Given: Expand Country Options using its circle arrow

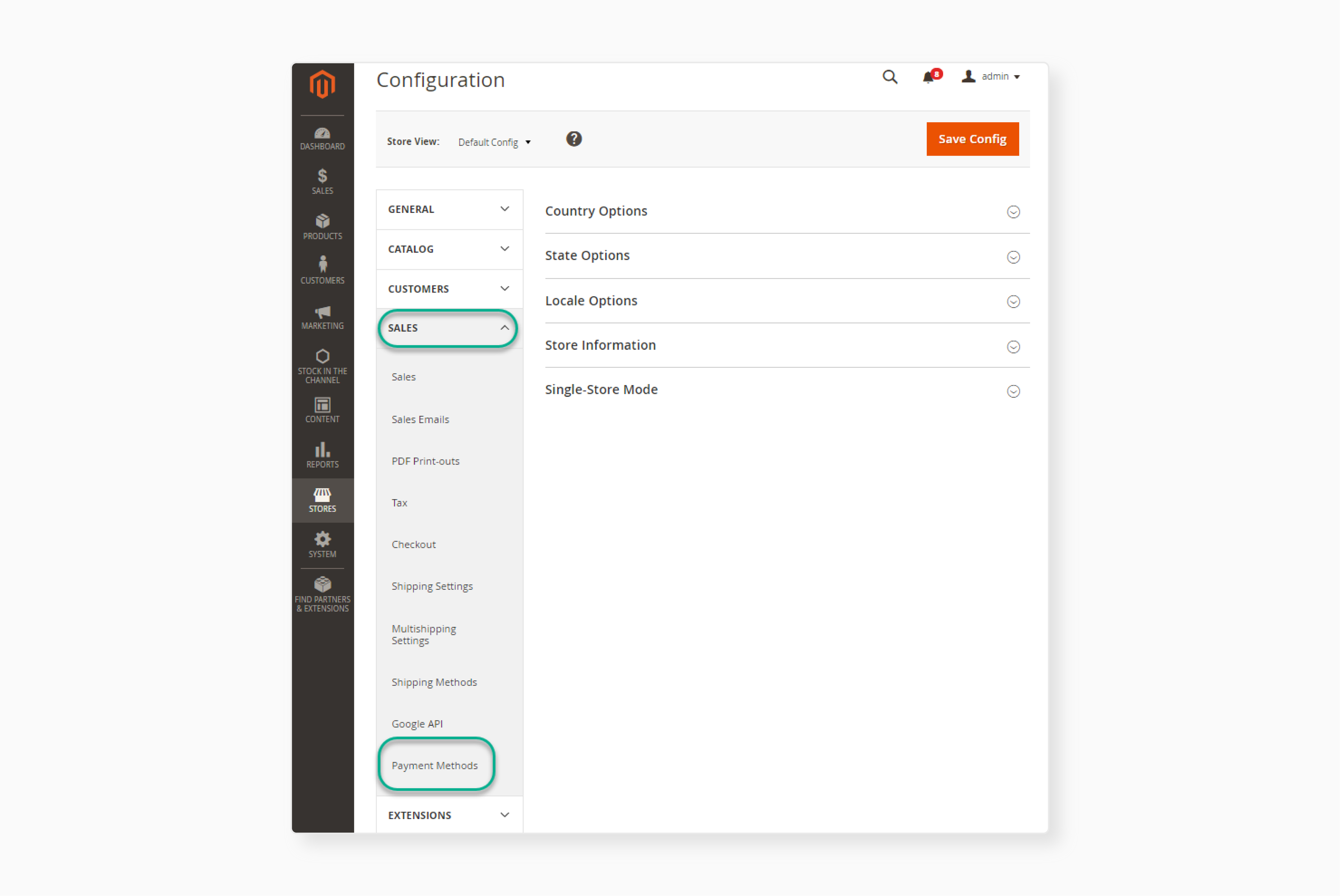Looking at the screenshot, I should click(1013, 212).
